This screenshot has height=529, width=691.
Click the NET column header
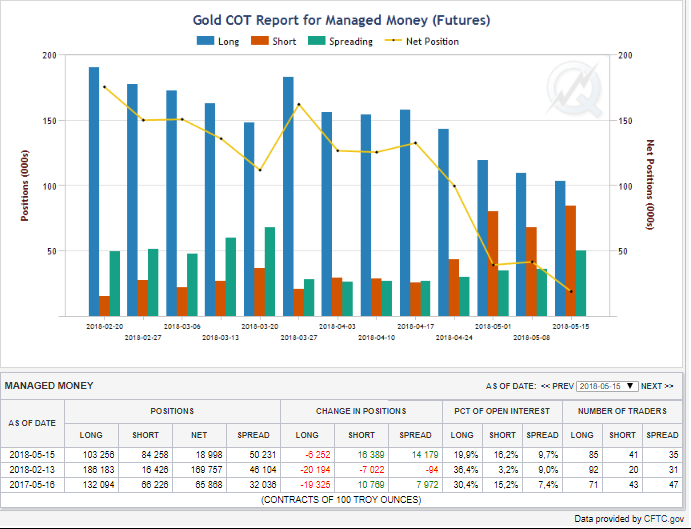199,435
